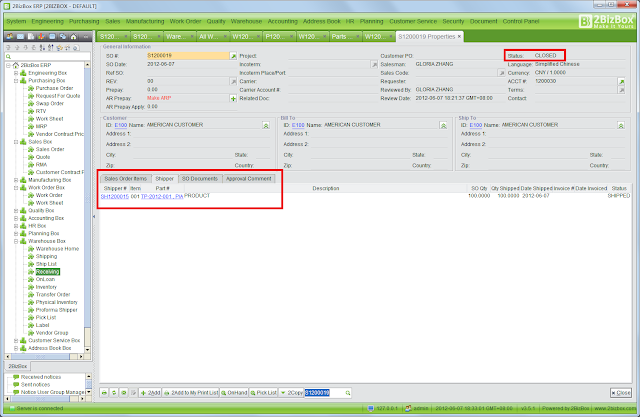Click the OnHand button
This screenshot has height=417, width=640.
click(x=234, y=393)
